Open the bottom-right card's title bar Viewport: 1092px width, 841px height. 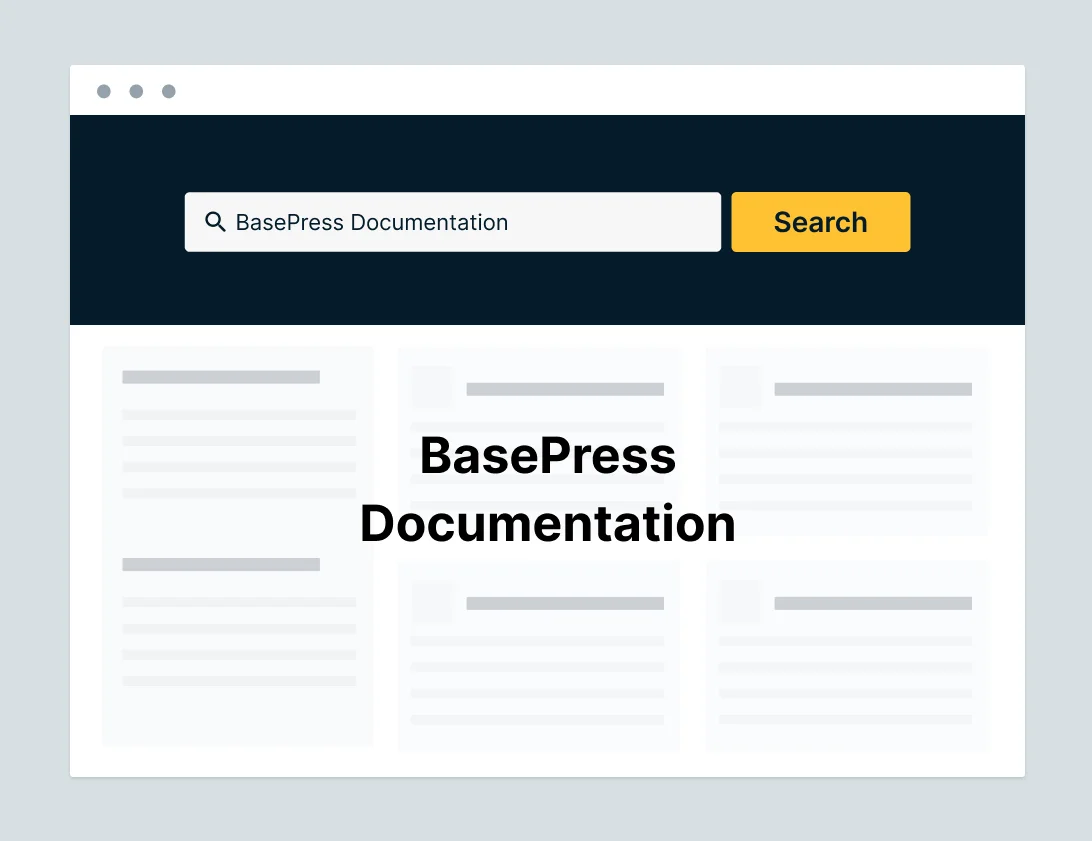click(872, 603)
